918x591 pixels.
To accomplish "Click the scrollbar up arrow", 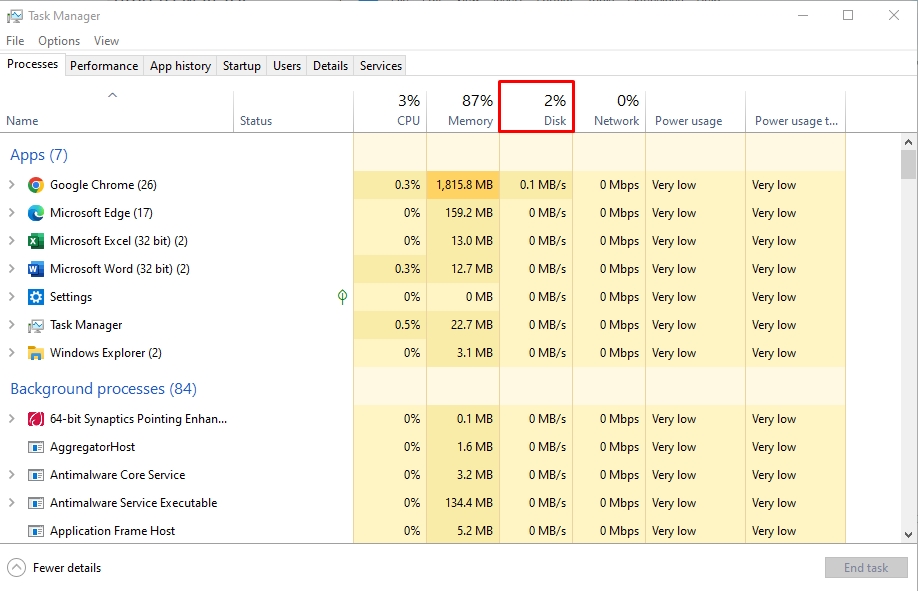I will pyautogui.click(x=908, y=142).
